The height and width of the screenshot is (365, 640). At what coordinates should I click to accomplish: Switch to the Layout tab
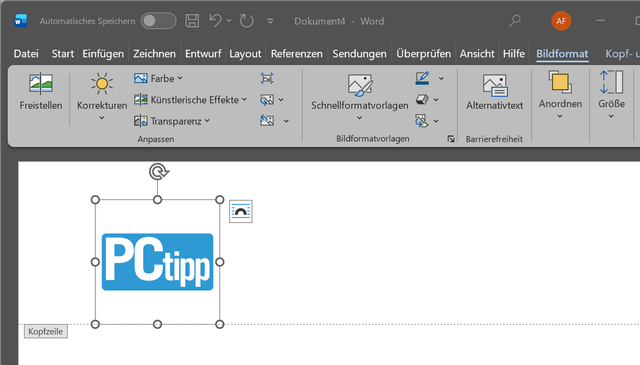[x=245, y=53]
